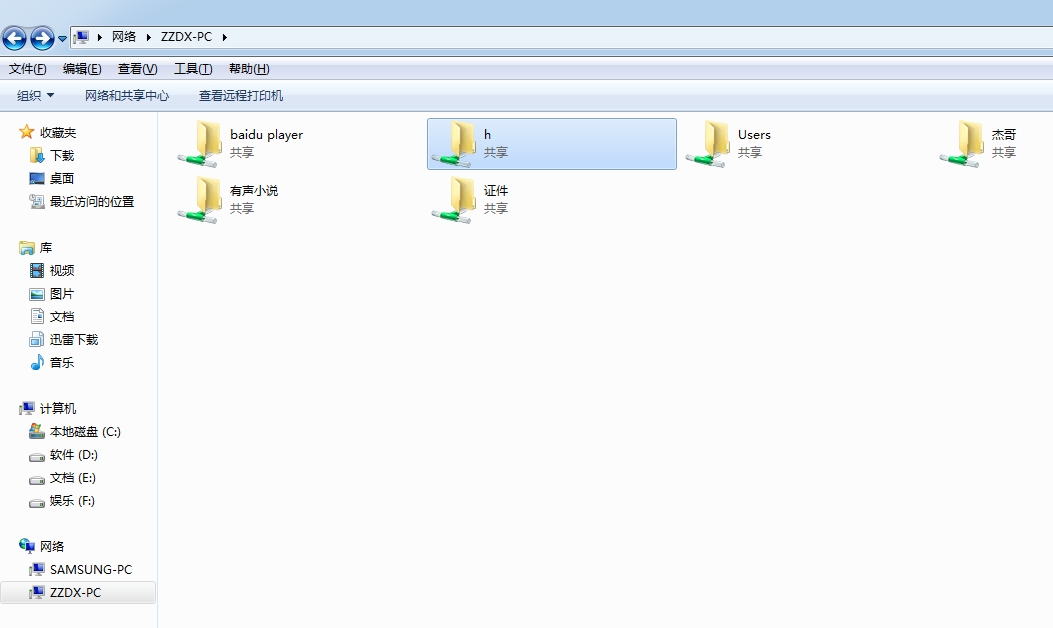Click the 库 libraries icon

27,248
